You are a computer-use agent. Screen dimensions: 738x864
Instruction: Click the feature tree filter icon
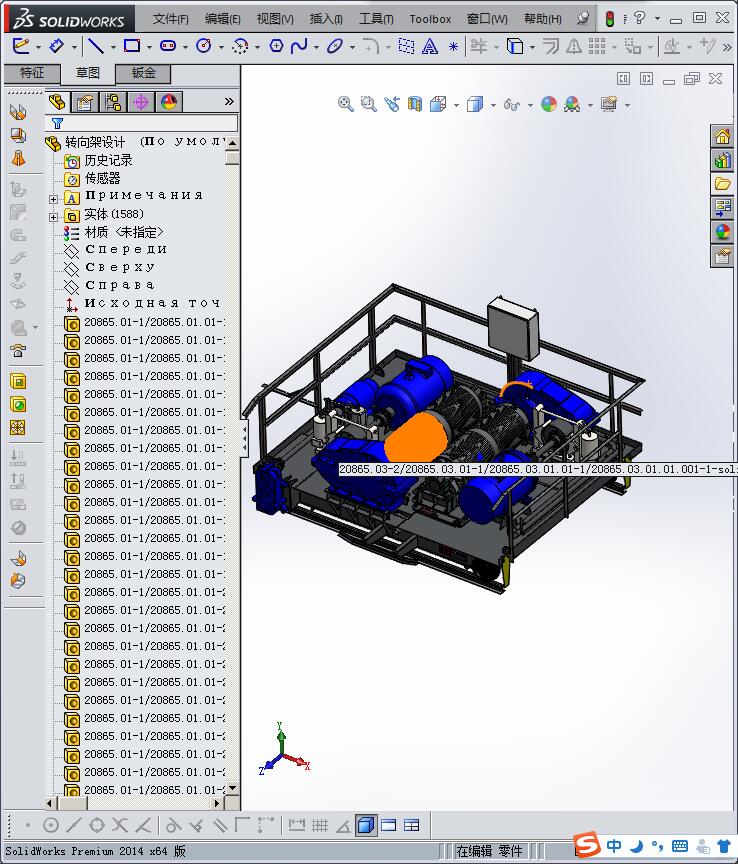coord(57,123)
